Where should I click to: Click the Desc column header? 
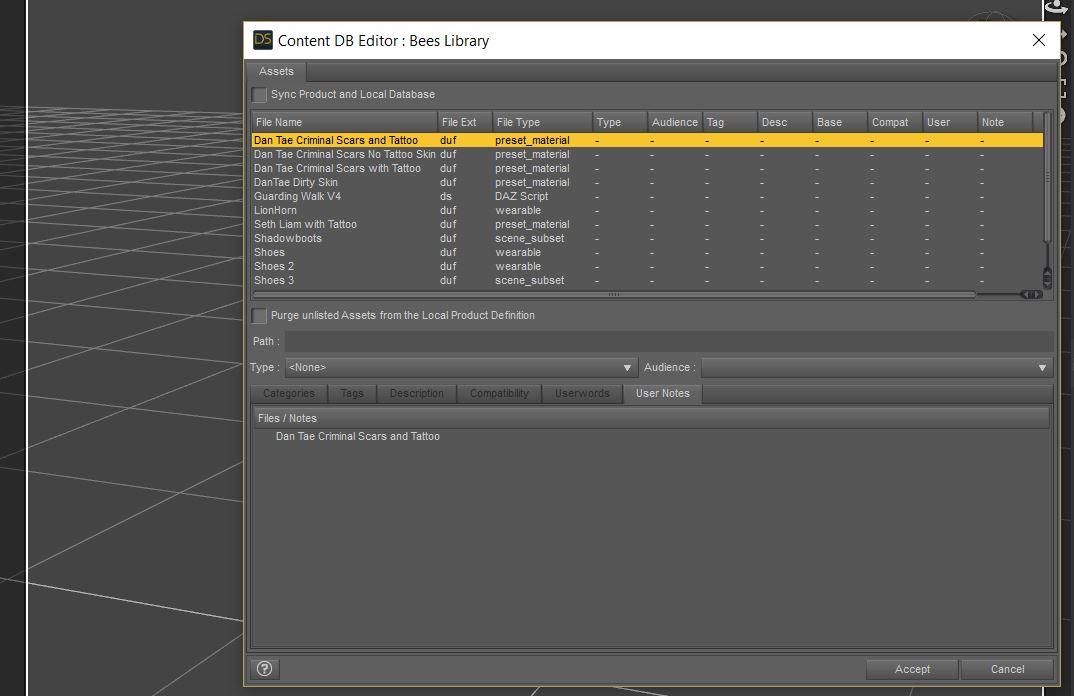[x=785, y=122]
